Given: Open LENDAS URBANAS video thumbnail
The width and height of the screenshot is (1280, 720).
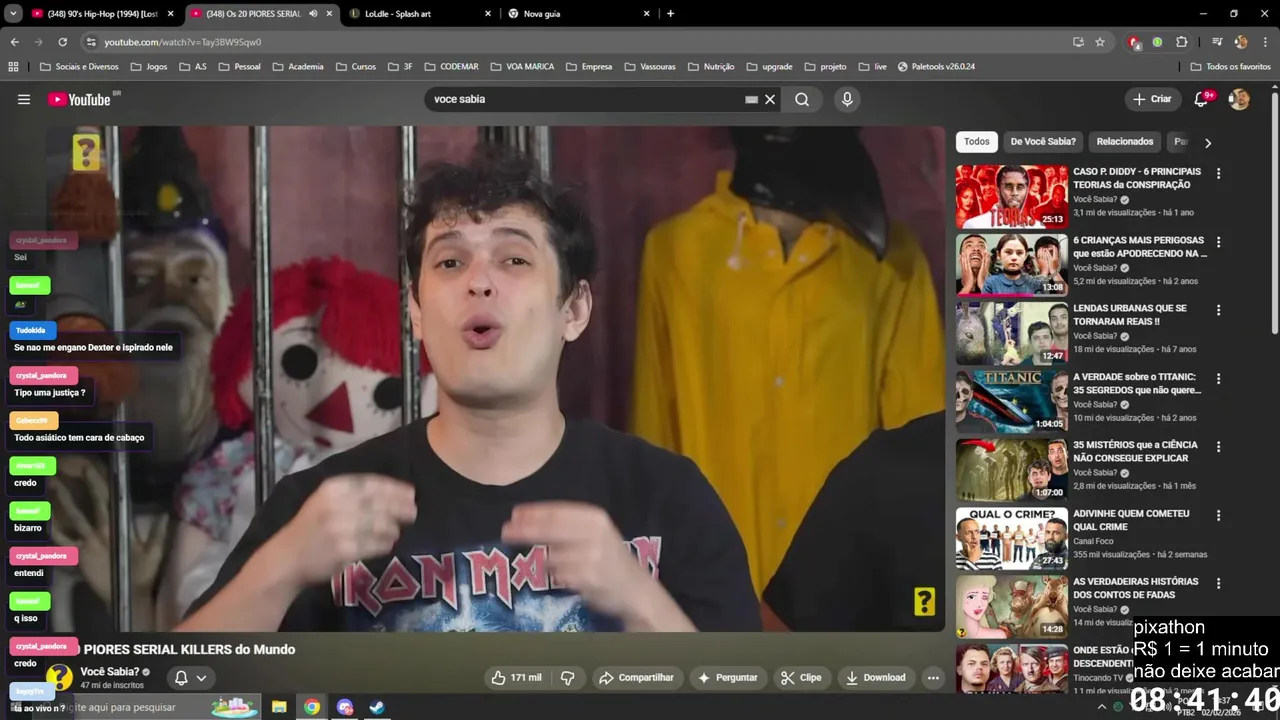Looking at the screenshot, I should pyautogui.click(x=1011, y=333).
